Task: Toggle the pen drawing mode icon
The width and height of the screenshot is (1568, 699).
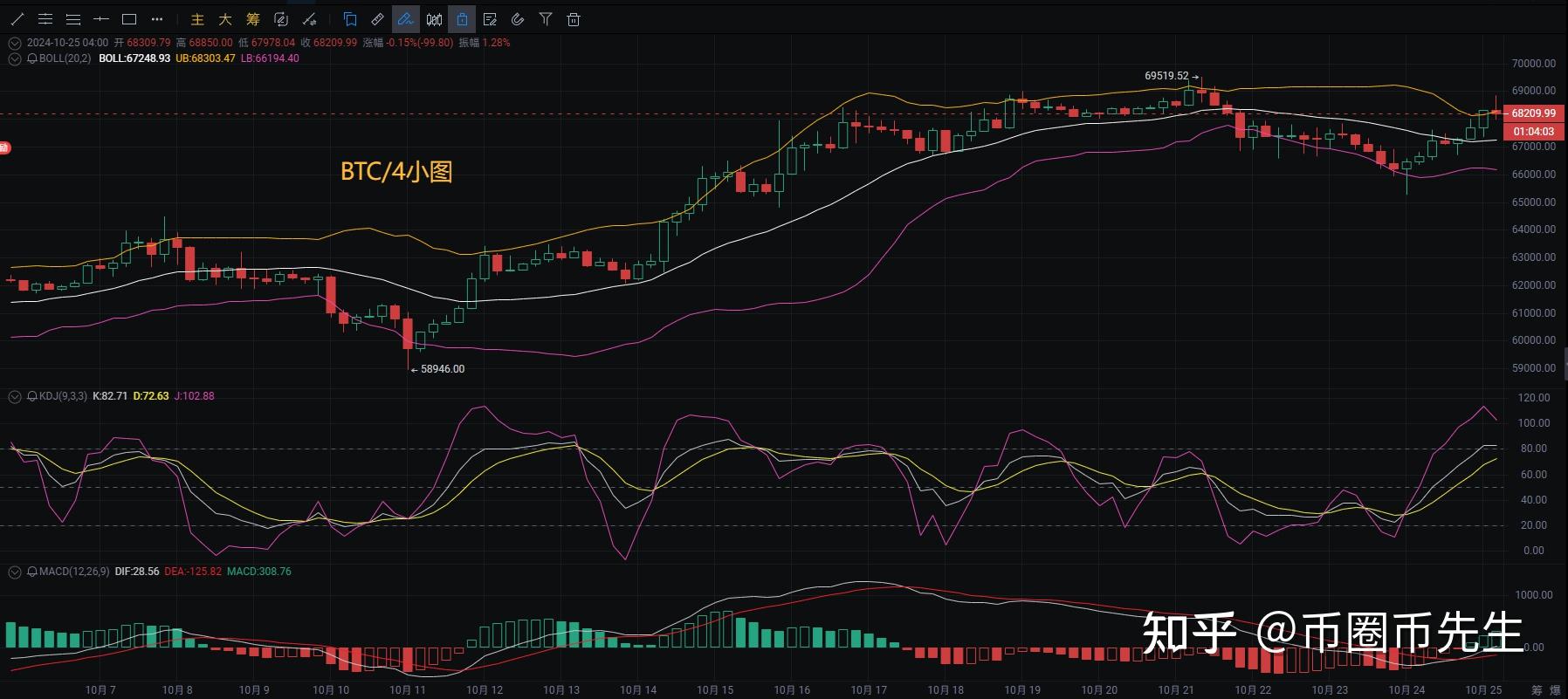Action: (x=406, y=19)
